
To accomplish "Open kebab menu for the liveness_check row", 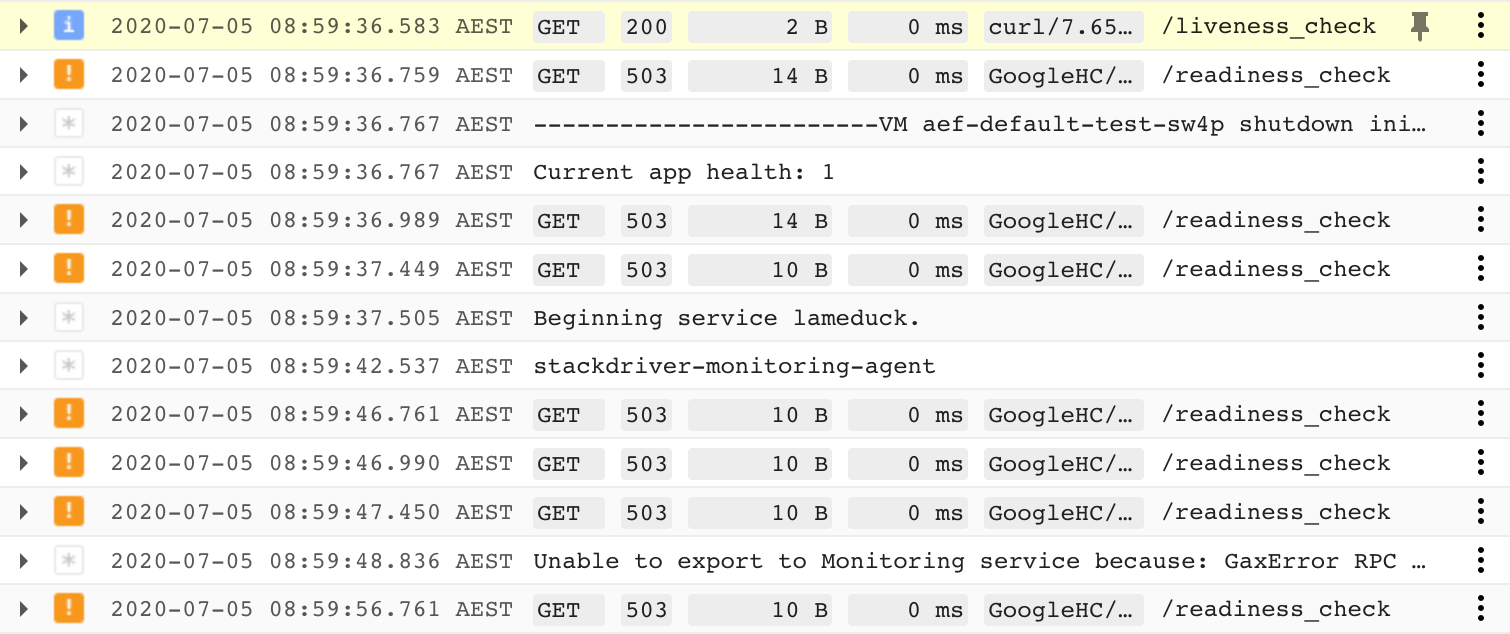I will tap(1481, 27).
